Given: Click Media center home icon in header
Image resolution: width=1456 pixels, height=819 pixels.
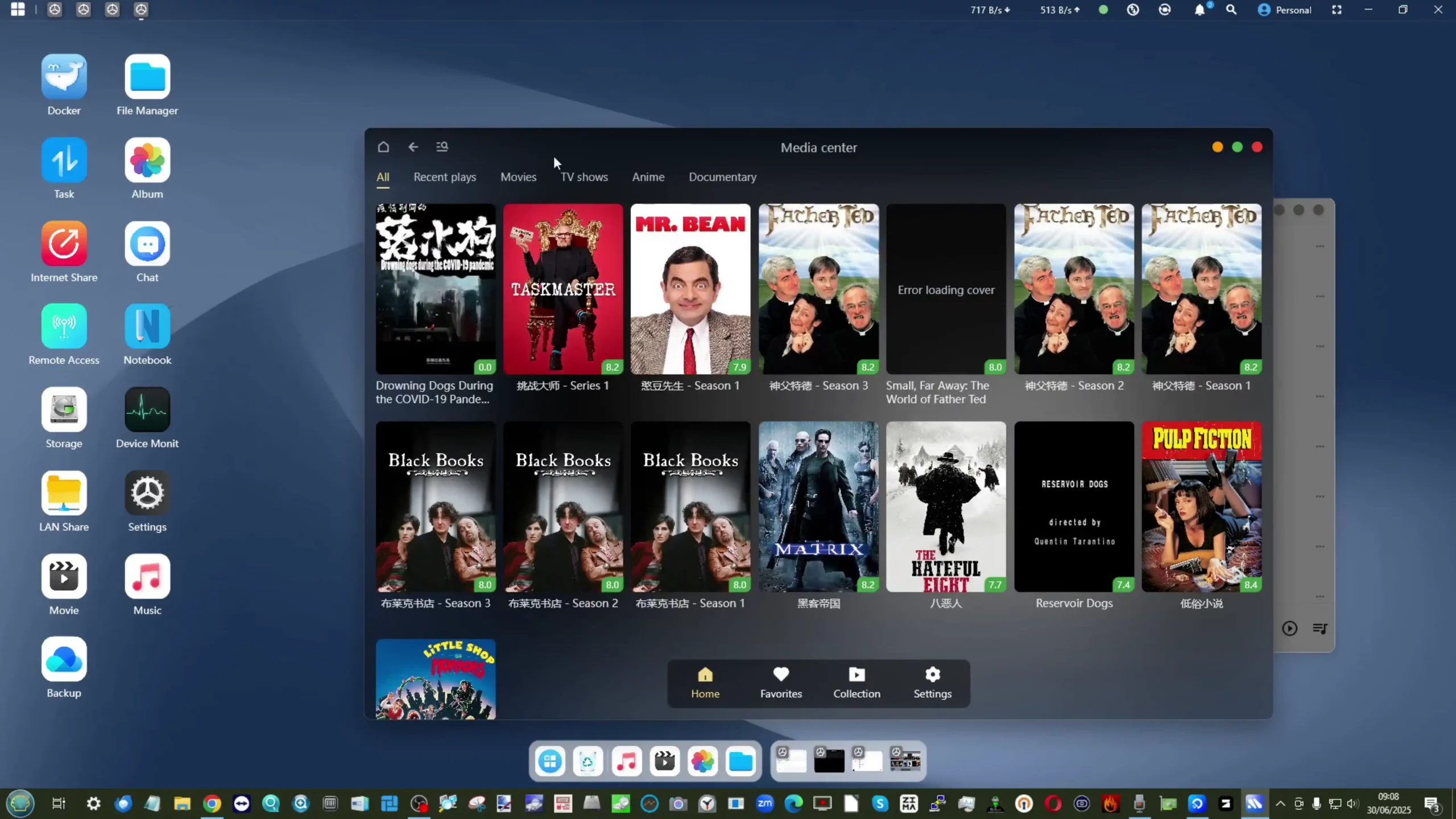Looking at the screenshot, I should pos(383,147).
